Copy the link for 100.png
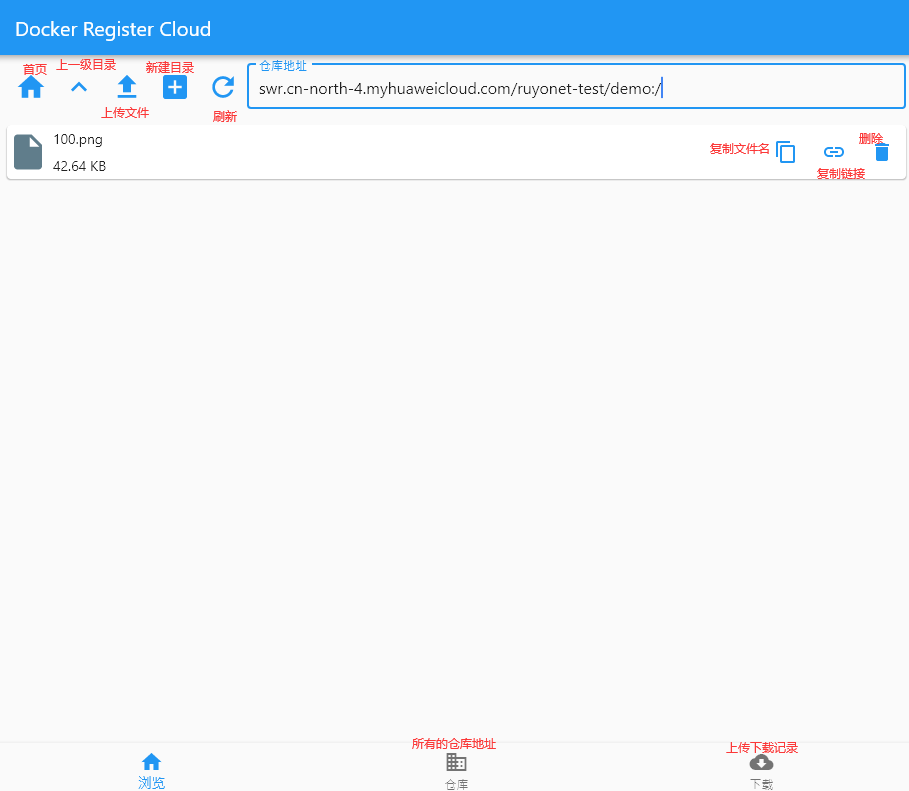 (834, 152)
